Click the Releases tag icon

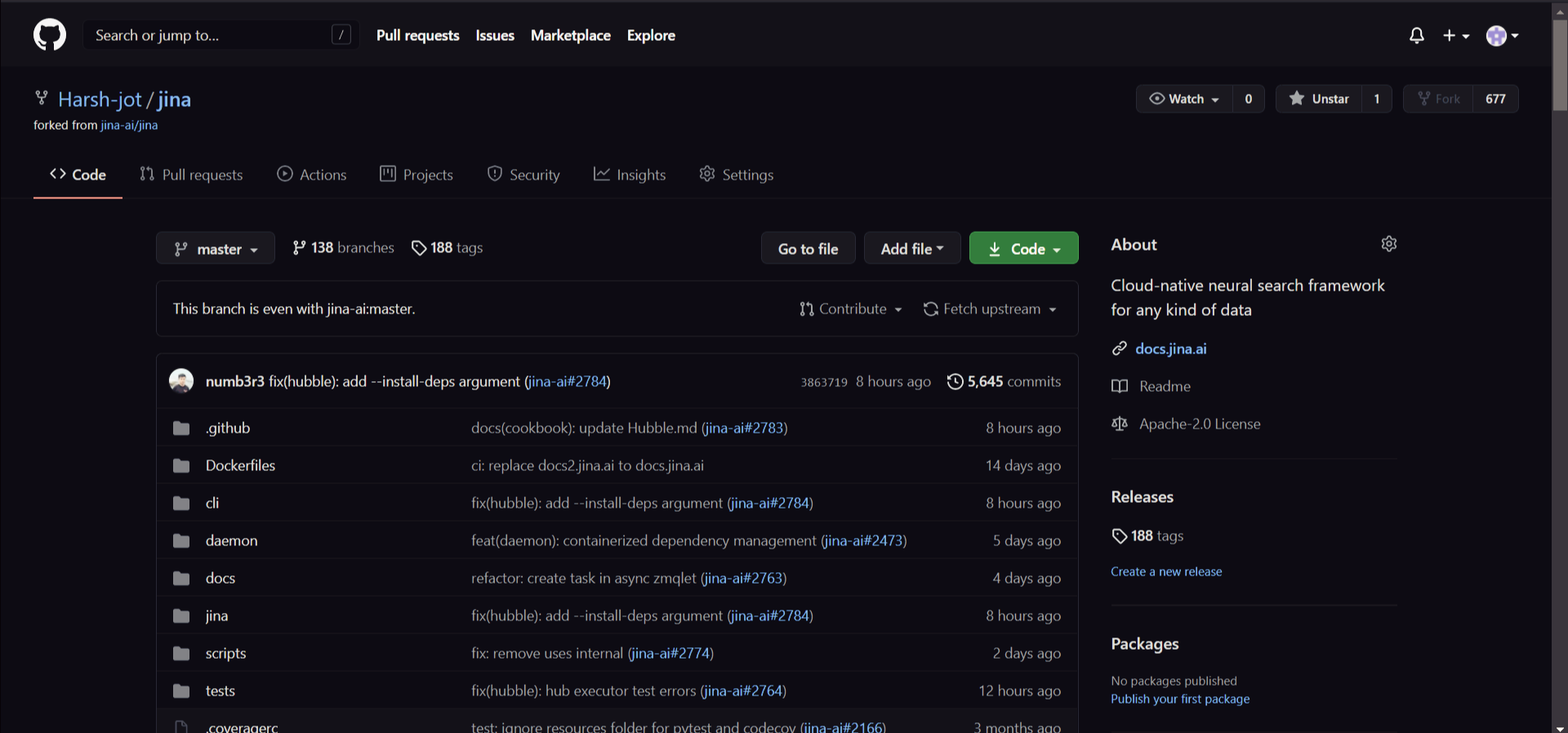(x=1120, y=536)
